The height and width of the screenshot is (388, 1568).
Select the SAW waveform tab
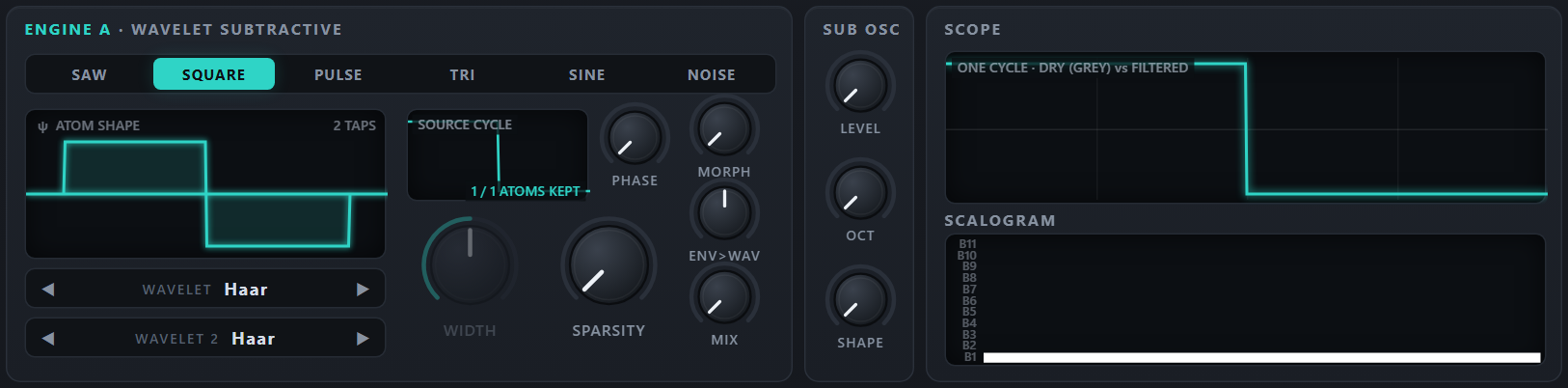(89, 74)
